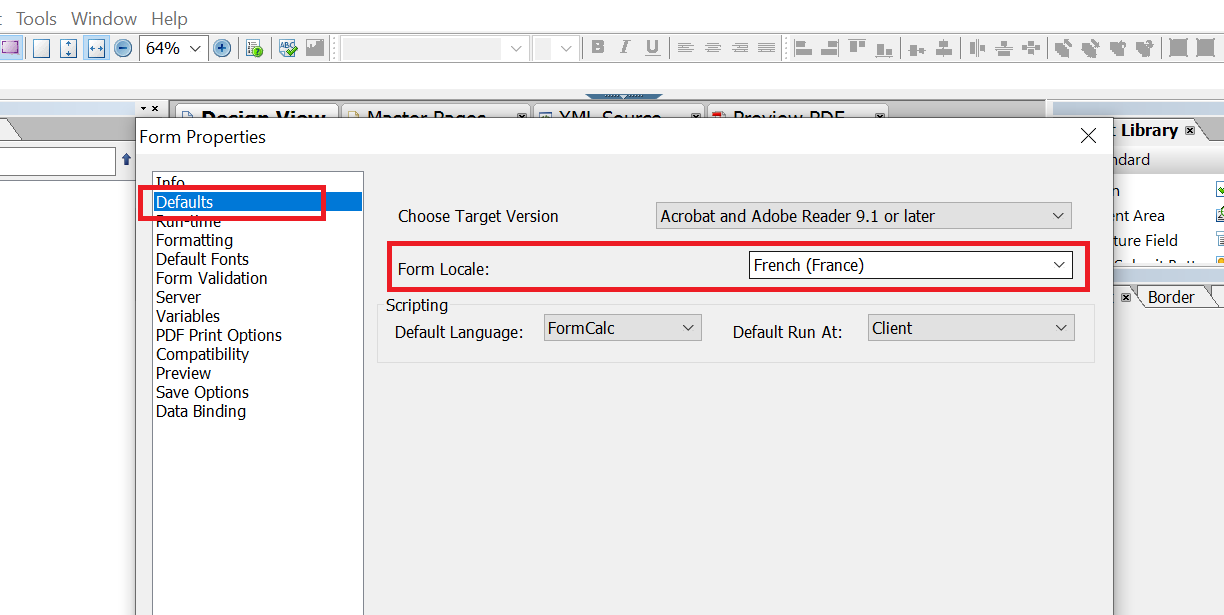Click the Distribute Across icon
The image size is (1224, 615).
click(x=978, y=47)
